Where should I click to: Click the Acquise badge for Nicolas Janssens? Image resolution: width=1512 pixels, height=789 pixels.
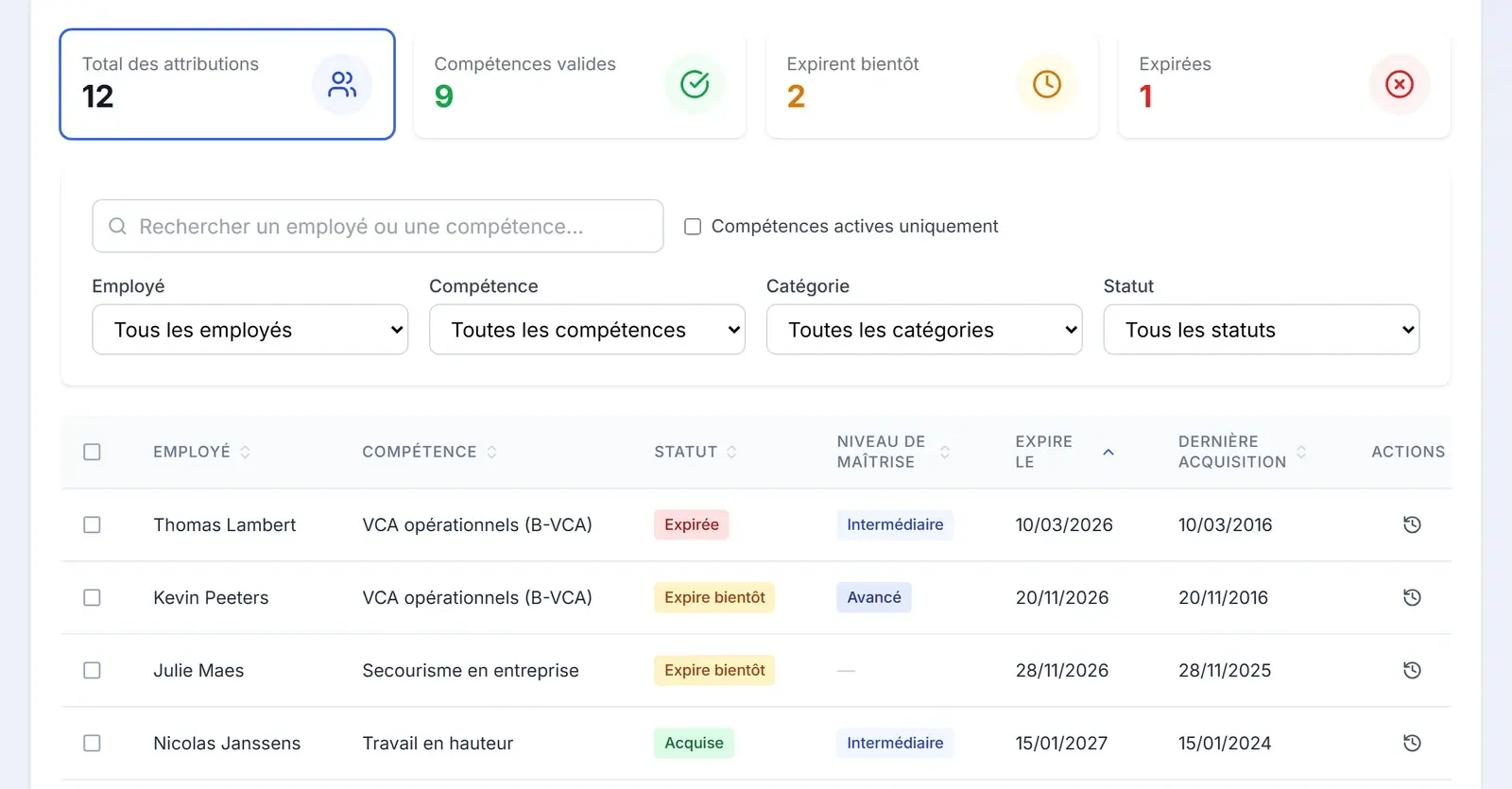[x=694, y=743]
